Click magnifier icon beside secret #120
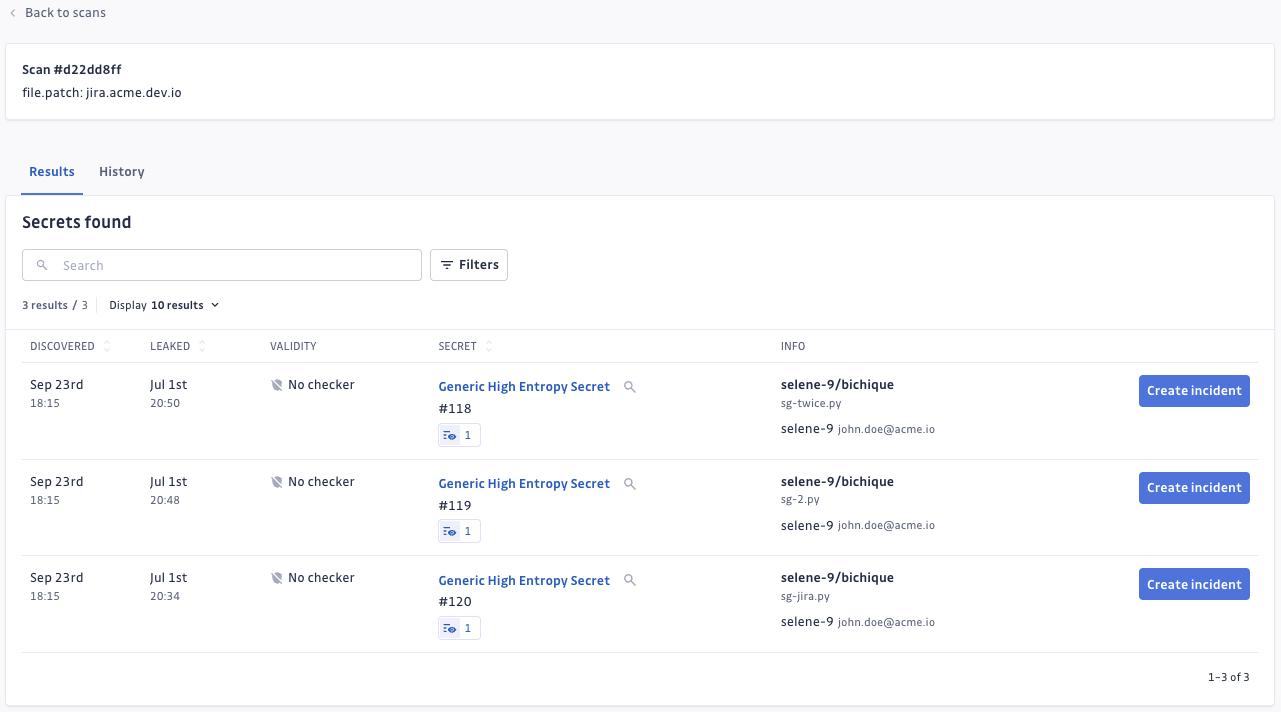The image size is (1281, 712). tap(630, 580)
